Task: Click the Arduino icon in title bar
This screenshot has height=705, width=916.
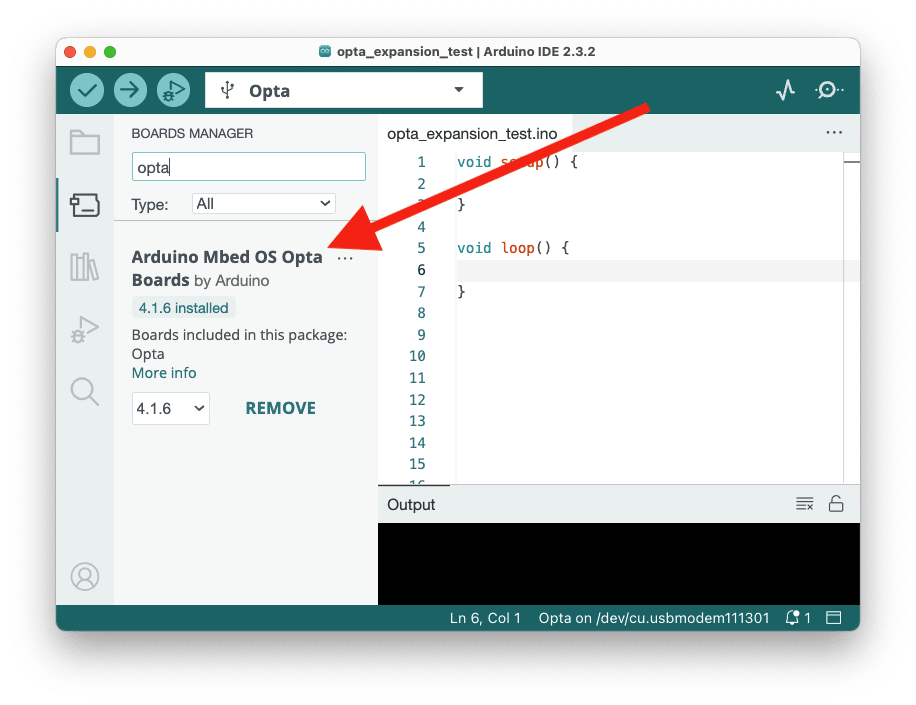Action: click(x=325, y=51)
